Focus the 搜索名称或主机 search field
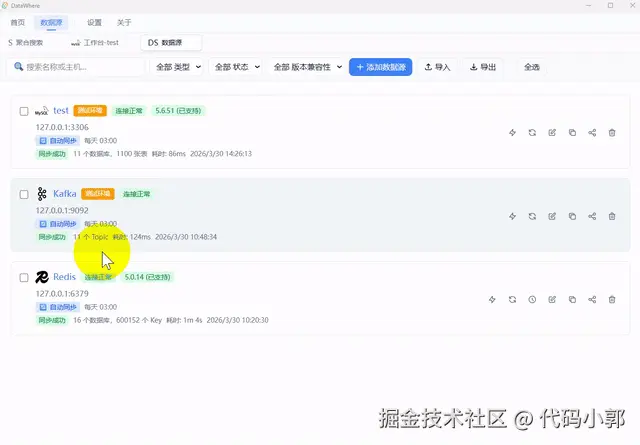The width and height of the screenshot is (640, 445). [76, 67]
